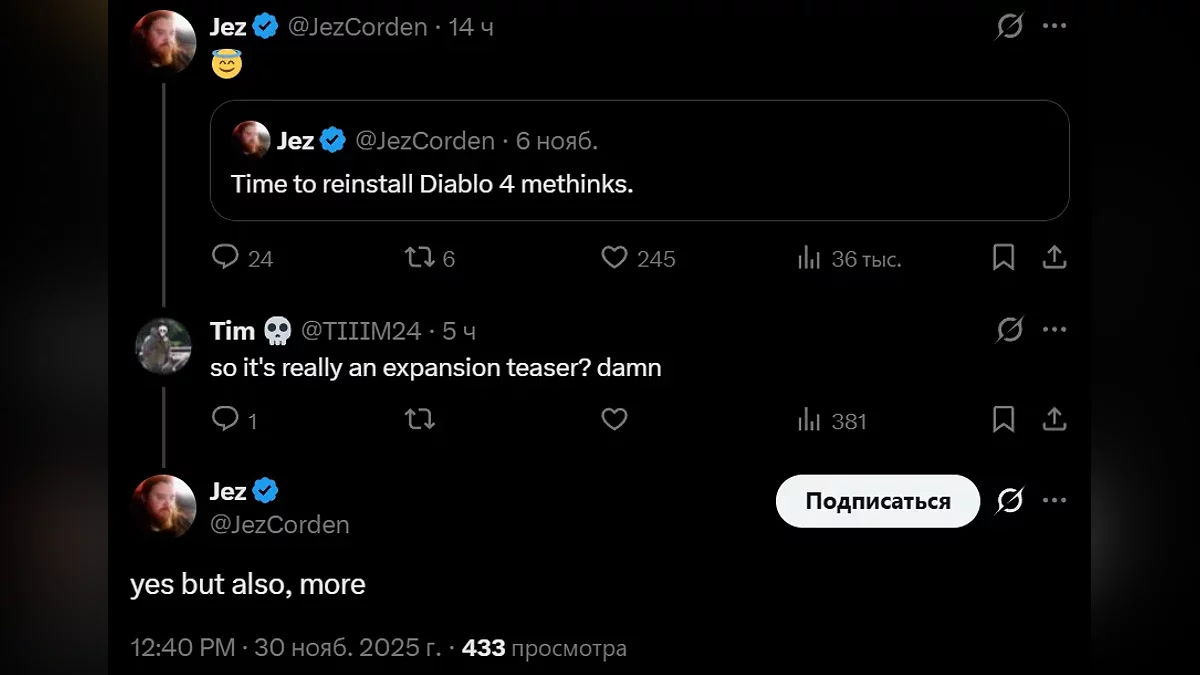Retweet Jez's tweet with 6 reposts
The width and height of the screenshot is (1200, 675).
[419, 258]
